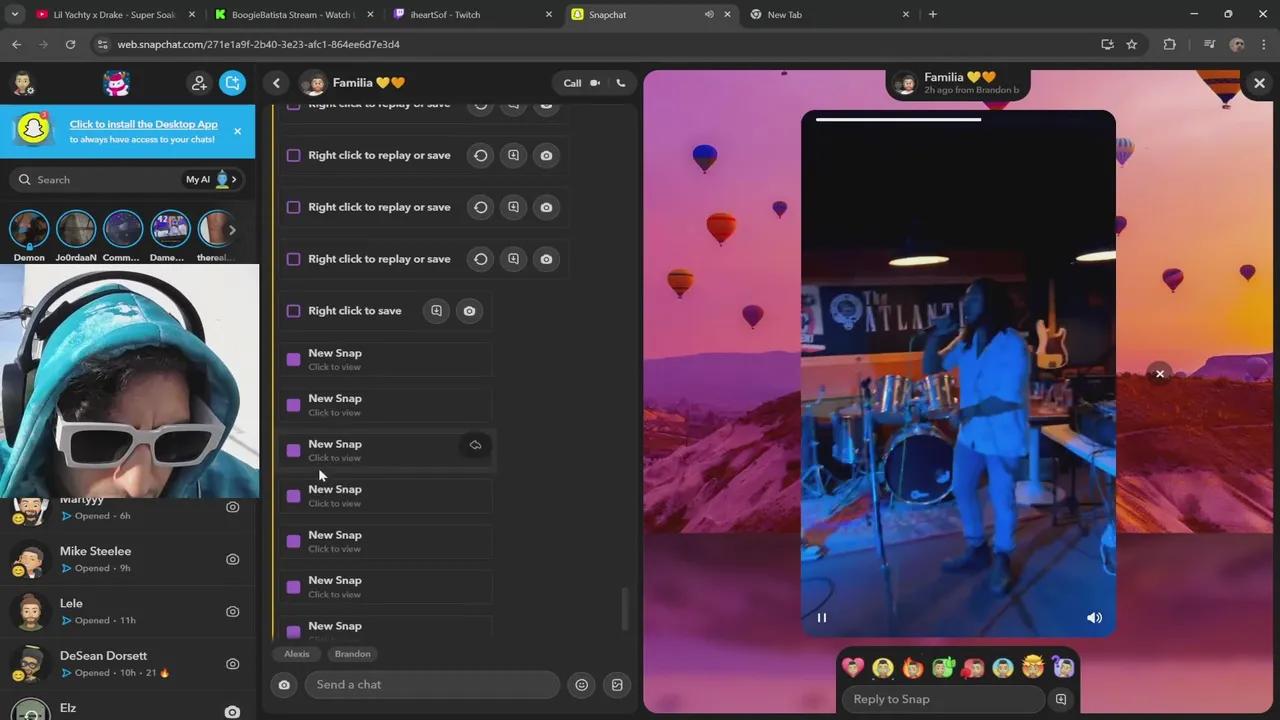Open the profile Bitmoji with the settings gear

[23, 83]
